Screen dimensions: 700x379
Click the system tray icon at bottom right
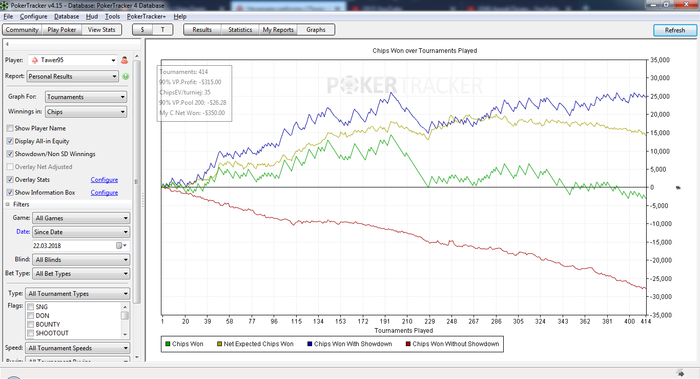point(680,374)
